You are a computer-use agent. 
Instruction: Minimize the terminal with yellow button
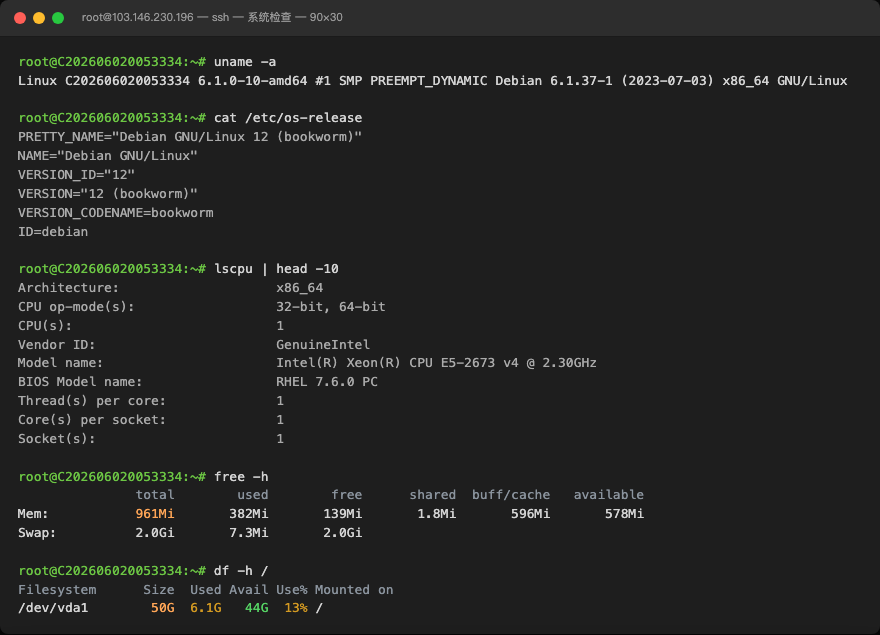39,18
